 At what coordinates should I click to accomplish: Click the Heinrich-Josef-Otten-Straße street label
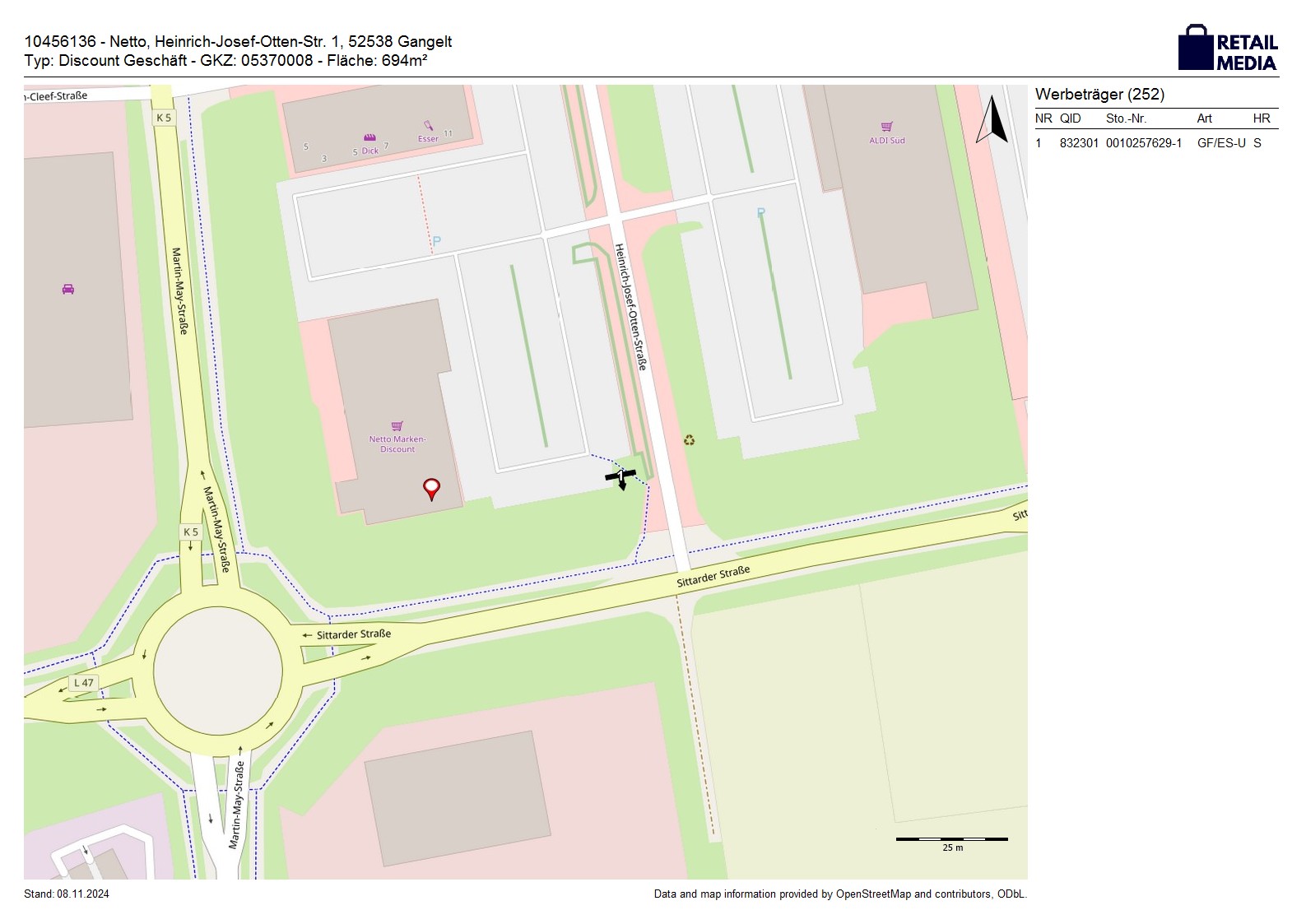point(631,306)
